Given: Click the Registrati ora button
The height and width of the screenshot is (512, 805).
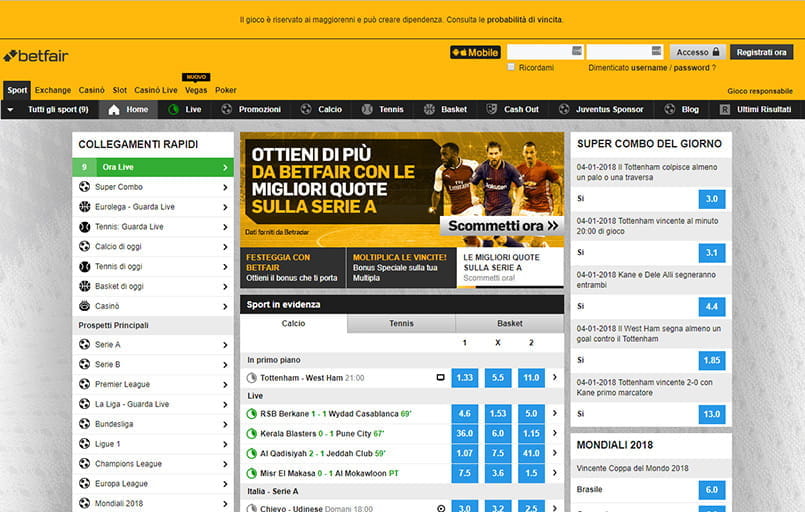Looking at the screenshot, I should coord(761,52).
